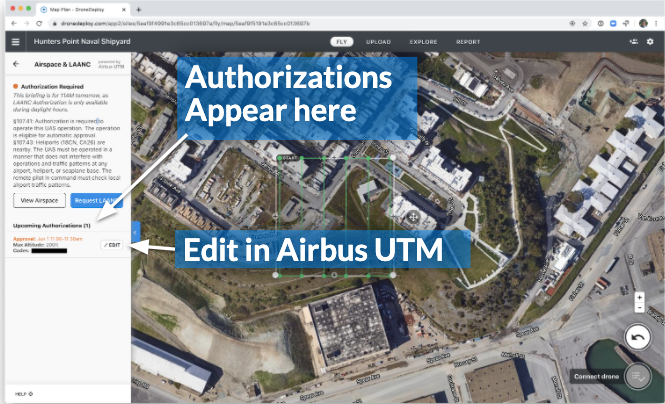Click the browser back arrow
The height and width of the screenshot is (404, 665).
(x=14, y=23)
